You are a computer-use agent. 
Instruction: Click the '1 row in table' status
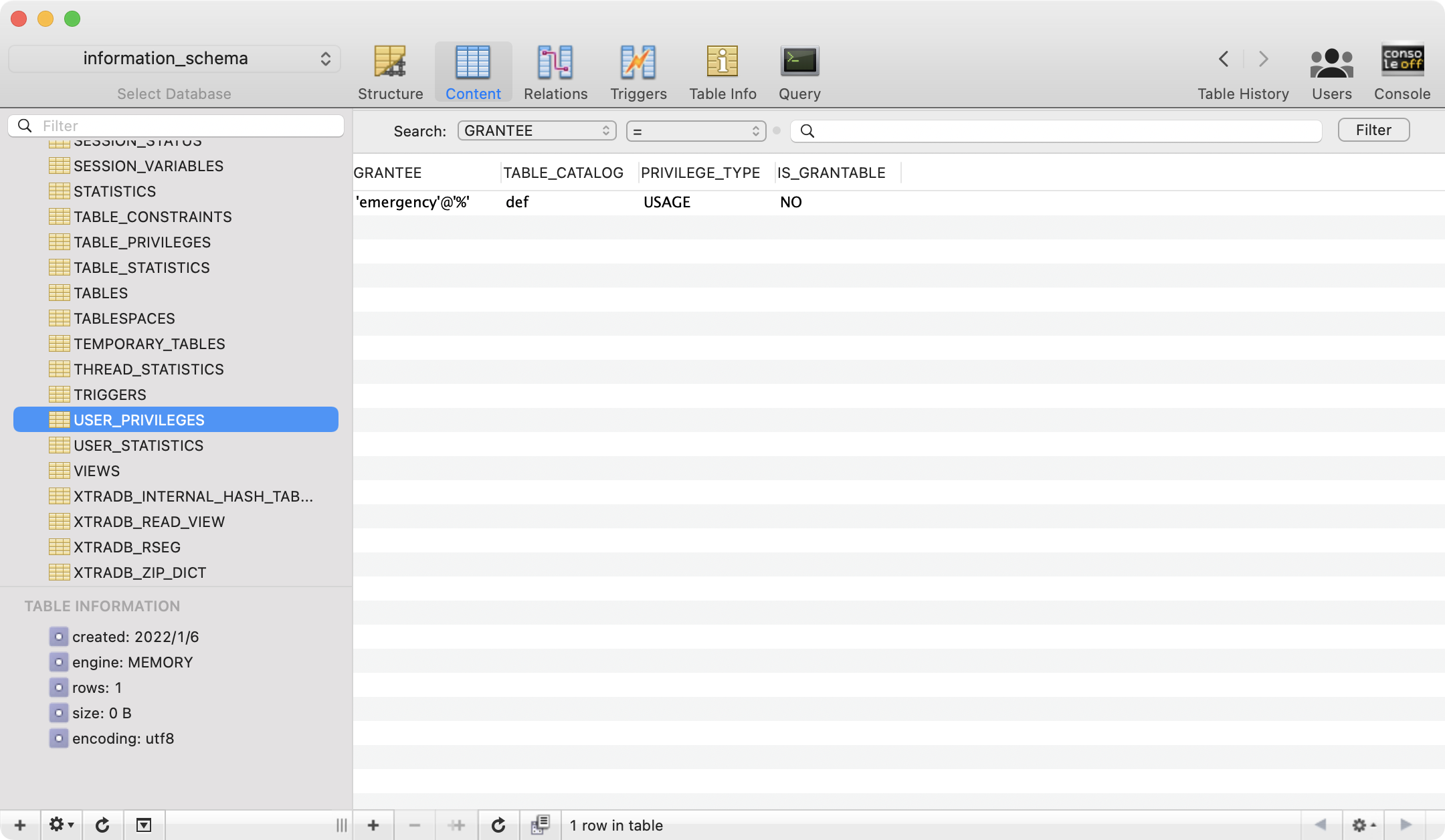click(x=616, y=825)
